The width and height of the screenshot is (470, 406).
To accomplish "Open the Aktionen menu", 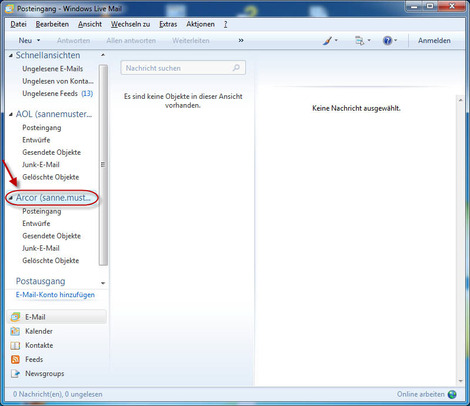I will (x=200, y=24).
